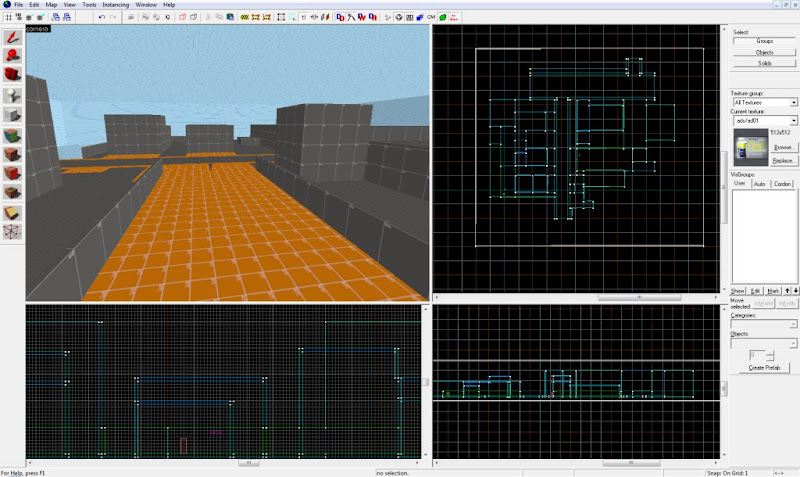Toggle 2D grid display icon
The image size is (800, 477).
9,17
